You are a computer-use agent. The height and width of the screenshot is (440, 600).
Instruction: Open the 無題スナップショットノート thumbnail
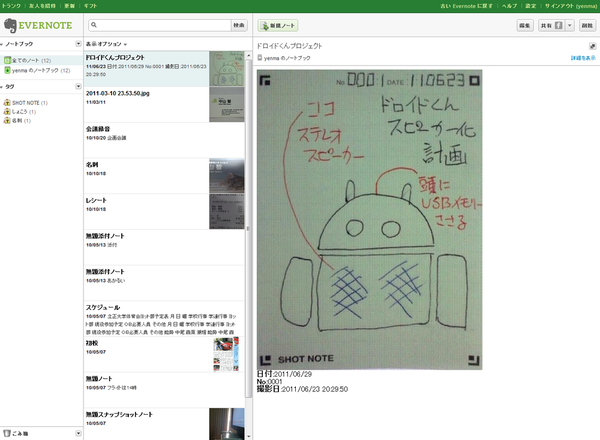click(x=227, y=424)
